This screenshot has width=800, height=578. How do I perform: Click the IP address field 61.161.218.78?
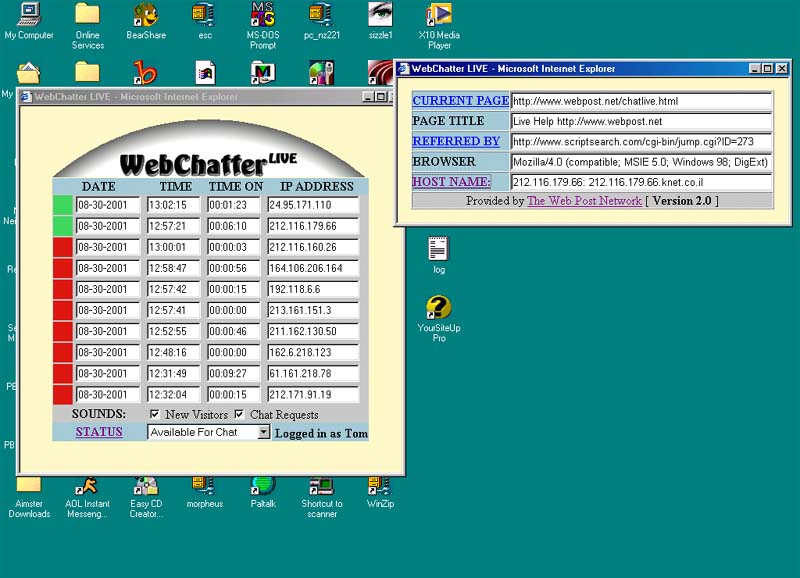click(x=313, y=373)
